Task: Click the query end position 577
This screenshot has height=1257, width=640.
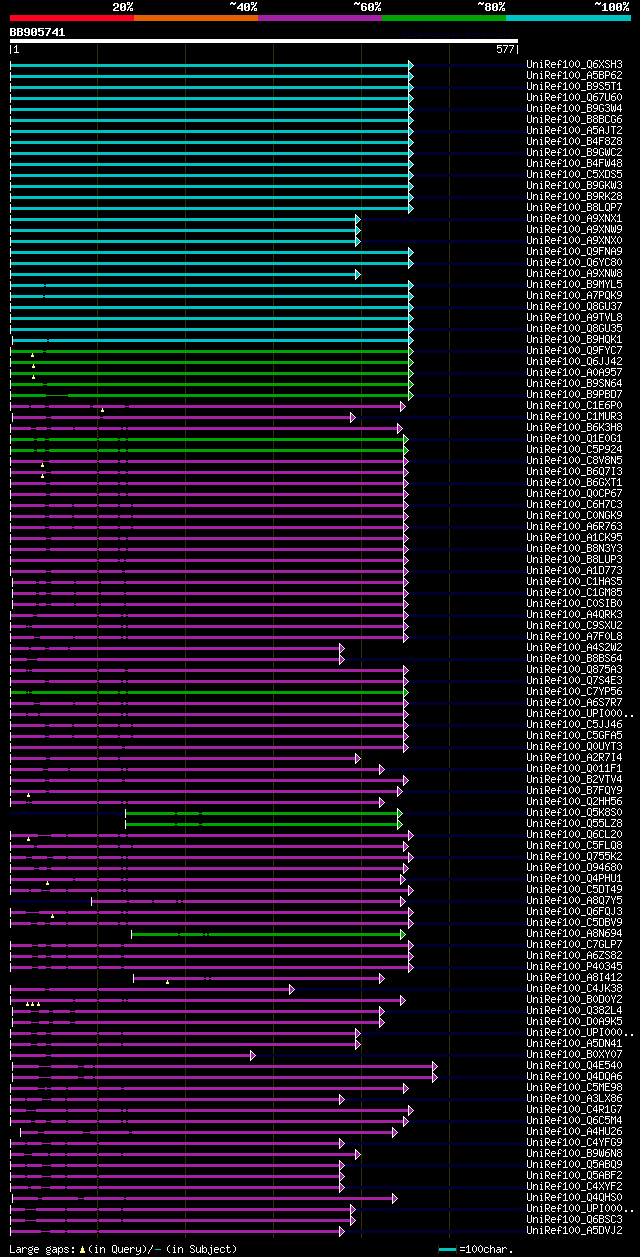Action: (x=505, y=49)
